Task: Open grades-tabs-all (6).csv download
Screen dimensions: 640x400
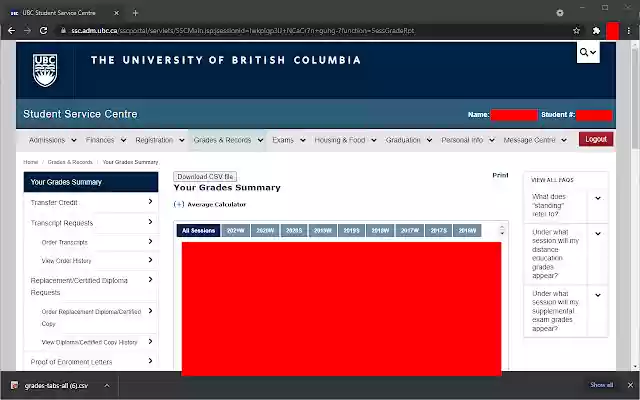Action: [x=56, y=386]
